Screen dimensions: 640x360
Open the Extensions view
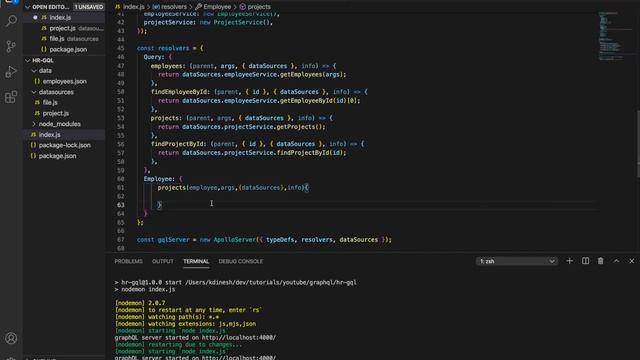pyautogui.click(x=11, y=97)
